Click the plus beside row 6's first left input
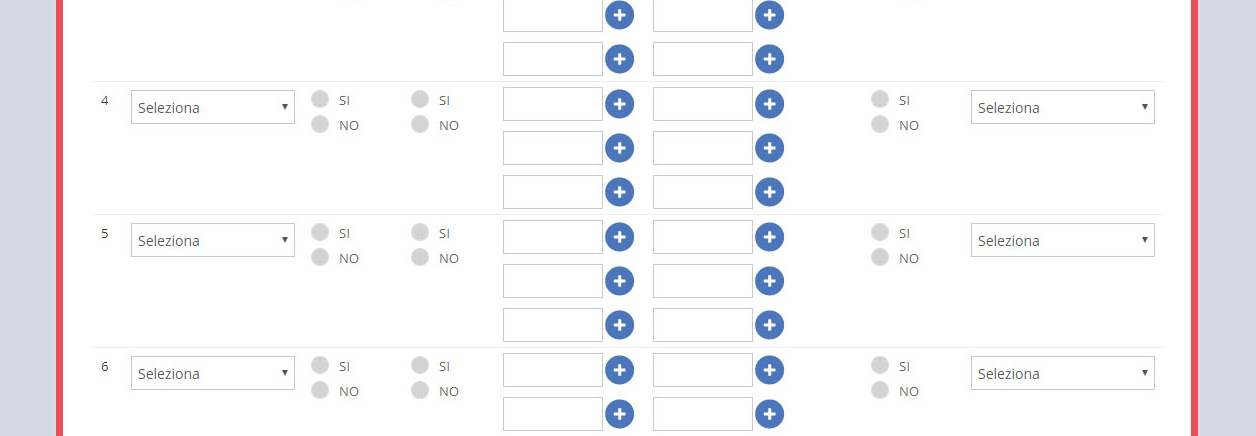Image resolution: width=1256 pixels, height=436 pixels. (620, 370)
